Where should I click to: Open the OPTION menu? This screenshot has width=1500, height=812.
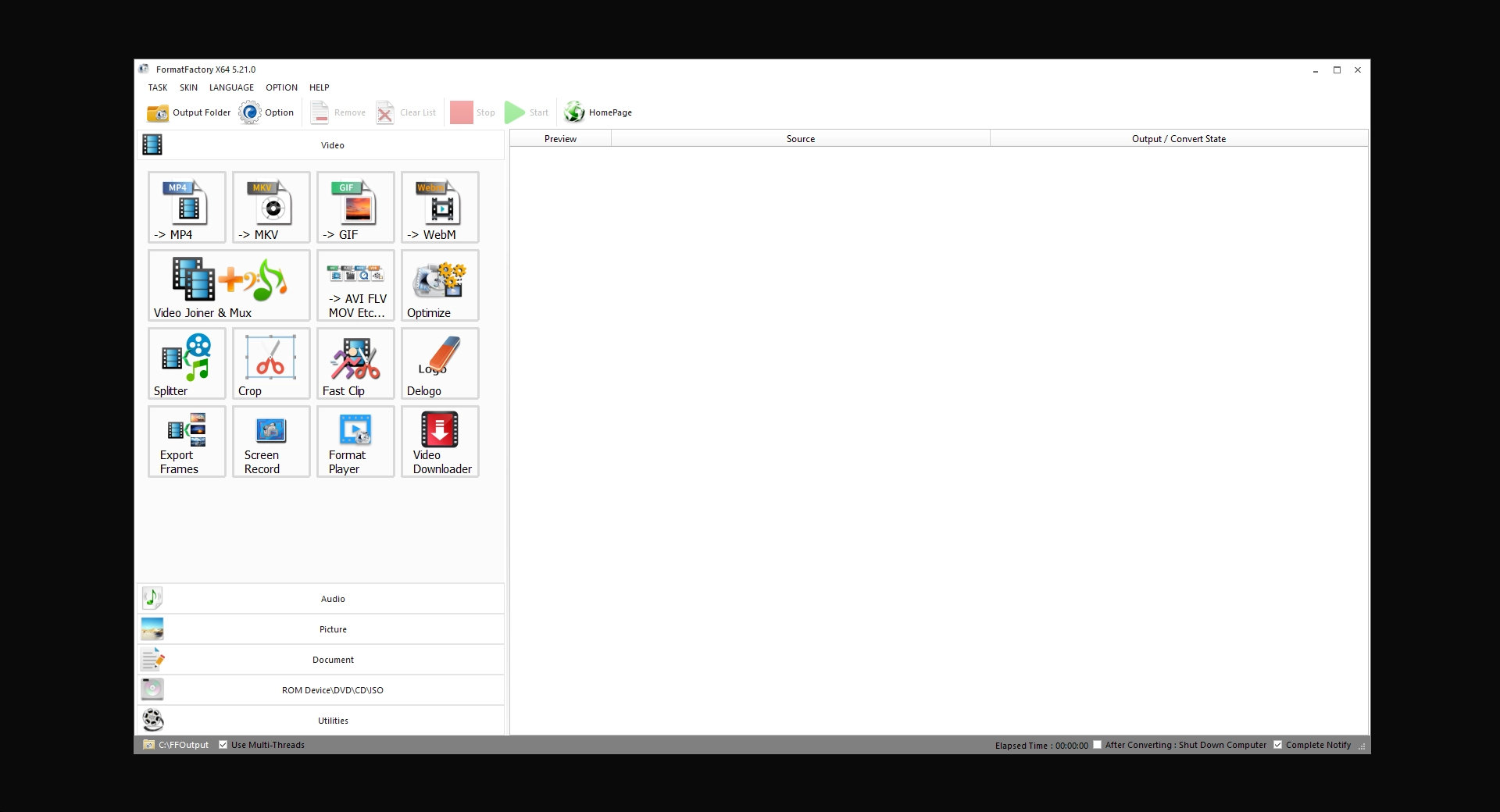[281, 87]
